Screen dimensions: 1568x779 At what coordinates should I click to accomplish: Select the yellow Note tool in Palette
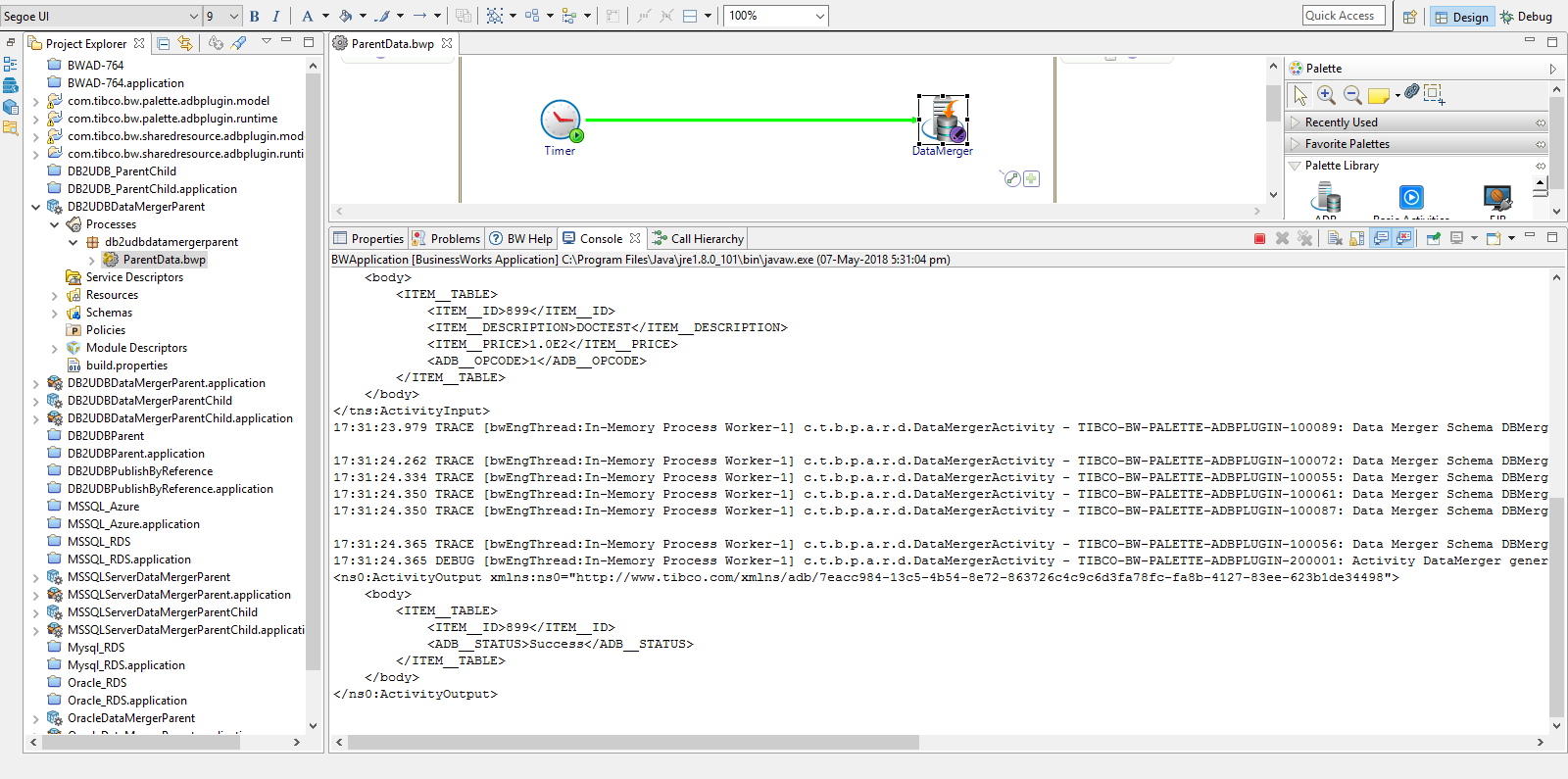coord(1378,95)
